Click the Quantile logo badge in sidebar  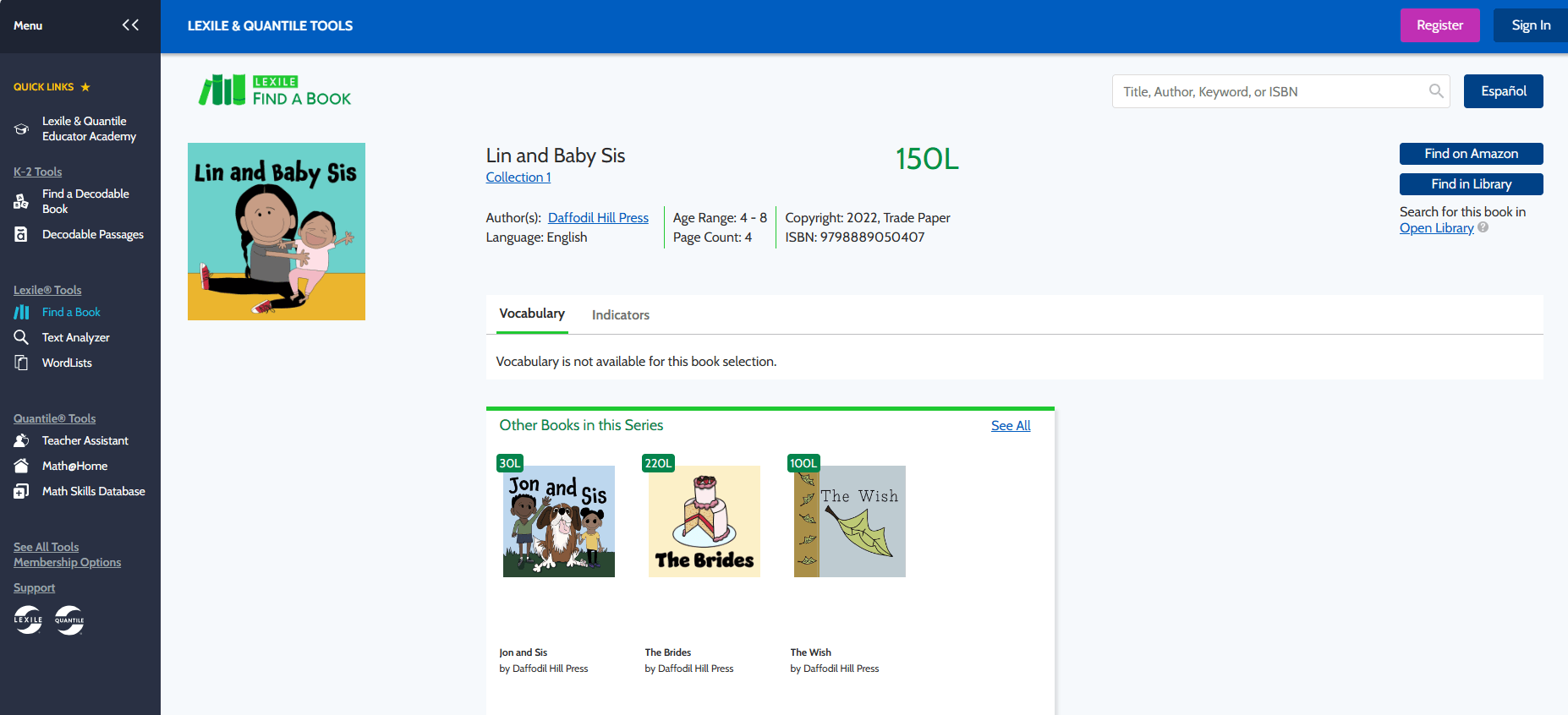click(69, 619)
